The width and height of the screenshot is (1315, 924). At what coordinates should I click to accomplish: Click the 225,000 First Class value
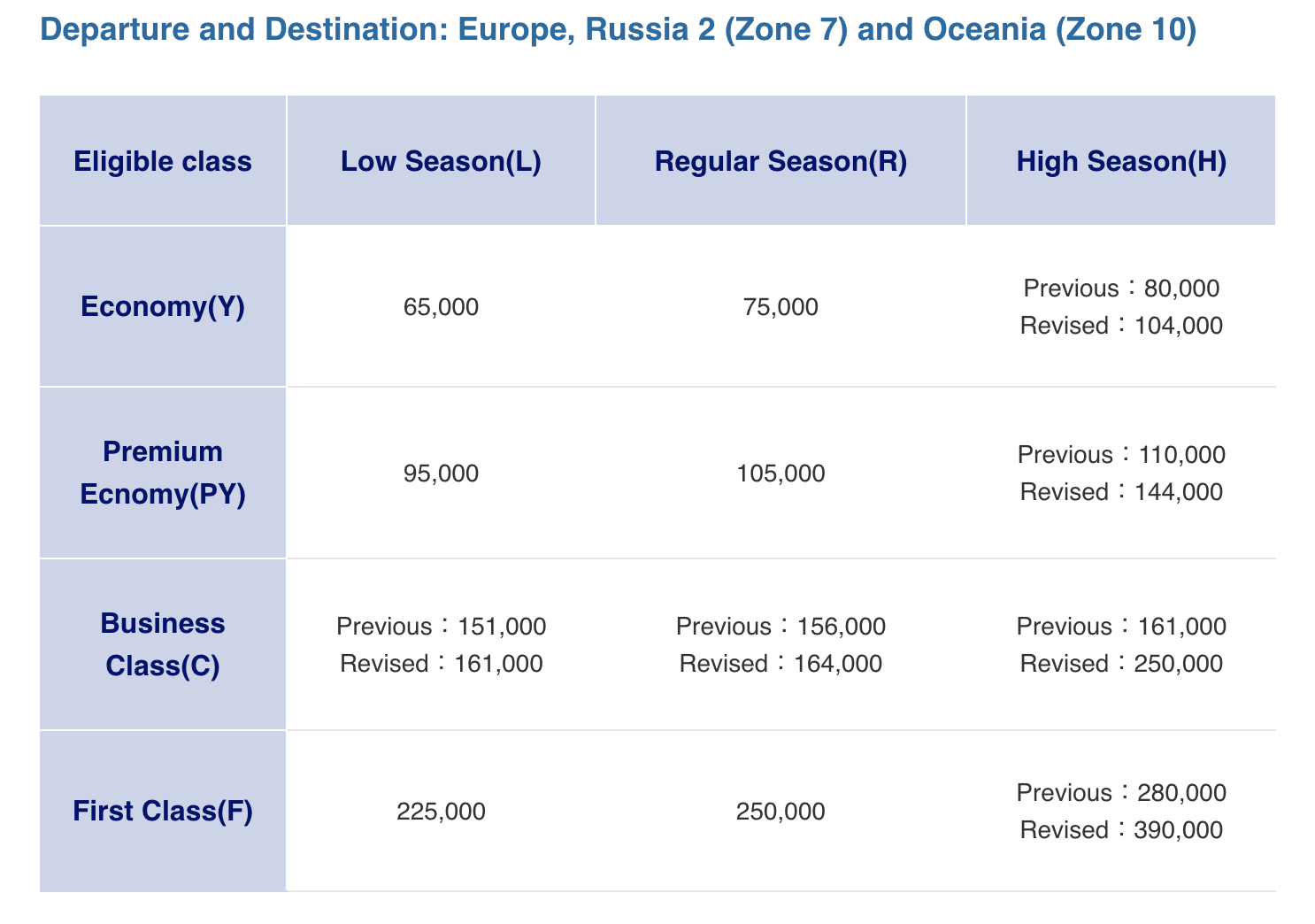441,812
